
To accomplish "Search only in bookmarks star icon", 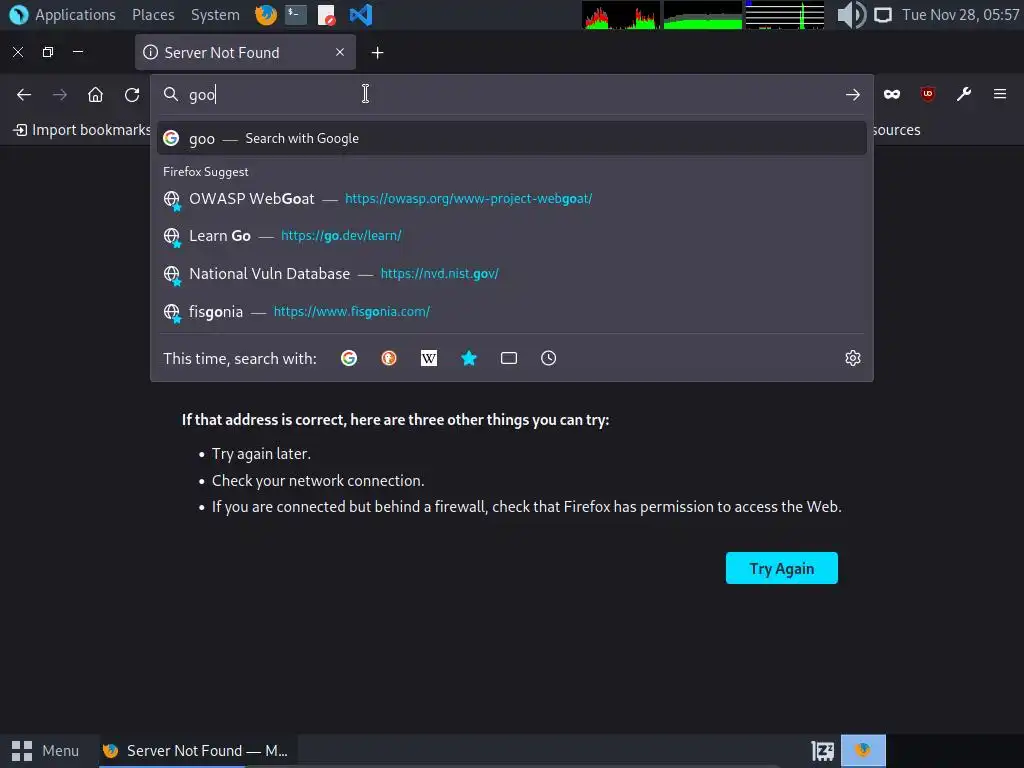I will 469,358.
